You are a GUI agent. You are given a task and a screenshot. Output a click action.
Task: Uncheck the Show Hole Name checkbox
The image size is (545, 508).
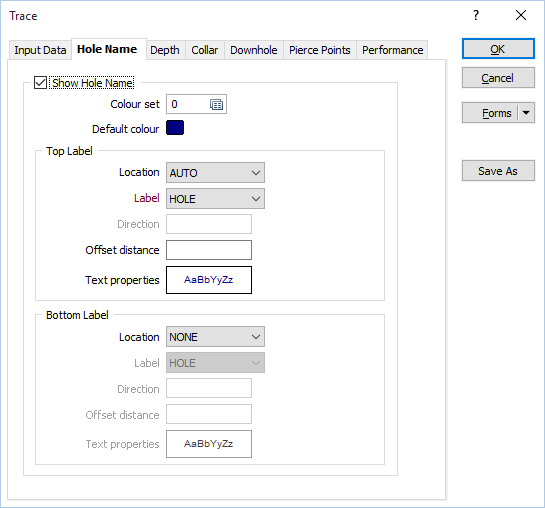point(40,83)
